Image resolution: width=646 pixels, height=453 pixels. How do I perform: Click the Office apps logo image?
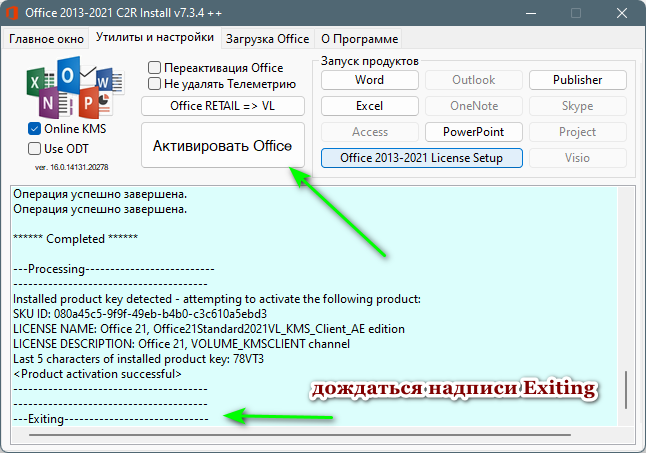pos(75,87)
